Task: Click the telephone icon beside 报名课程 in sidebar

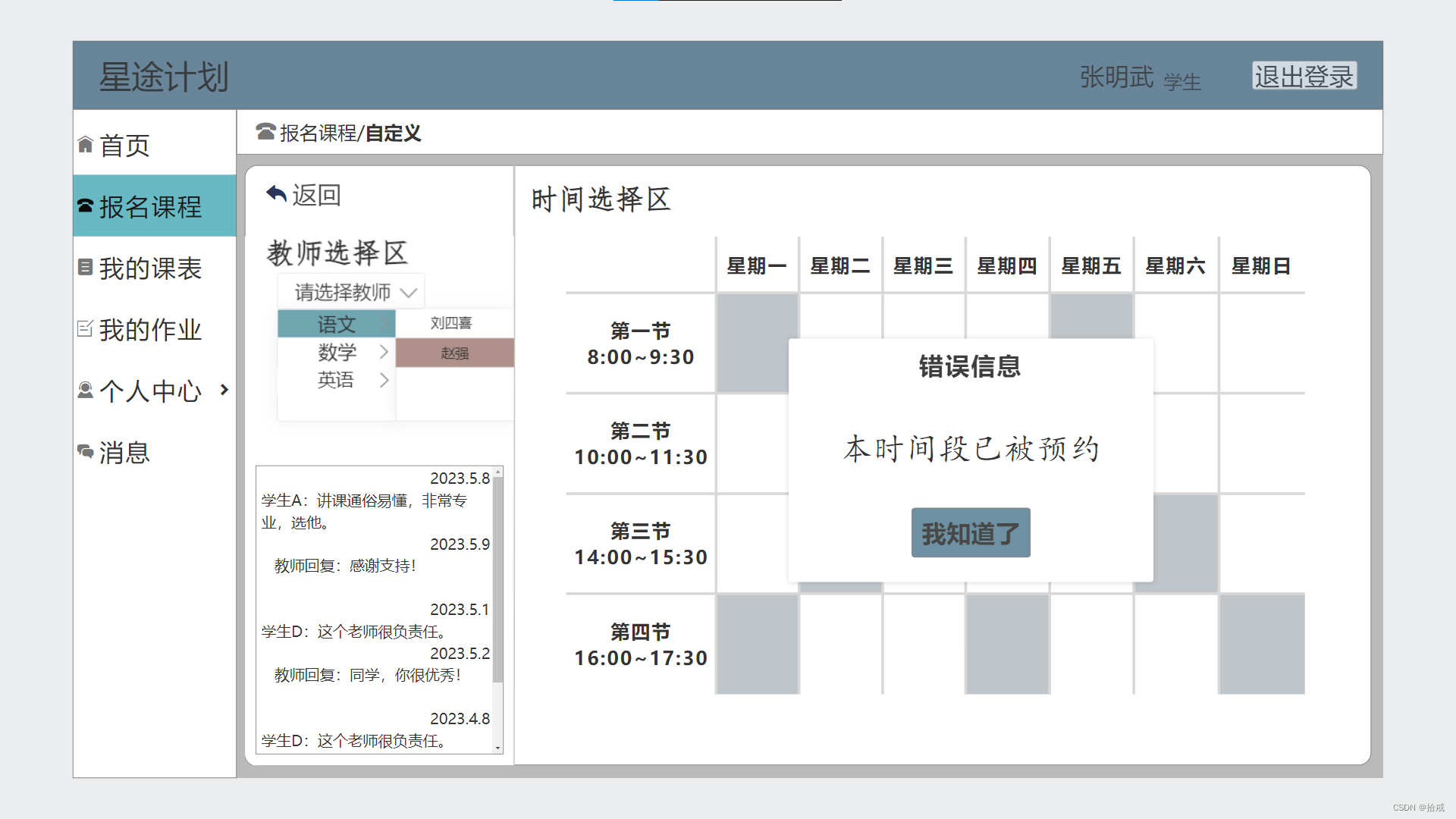Action: coord(85,206)
